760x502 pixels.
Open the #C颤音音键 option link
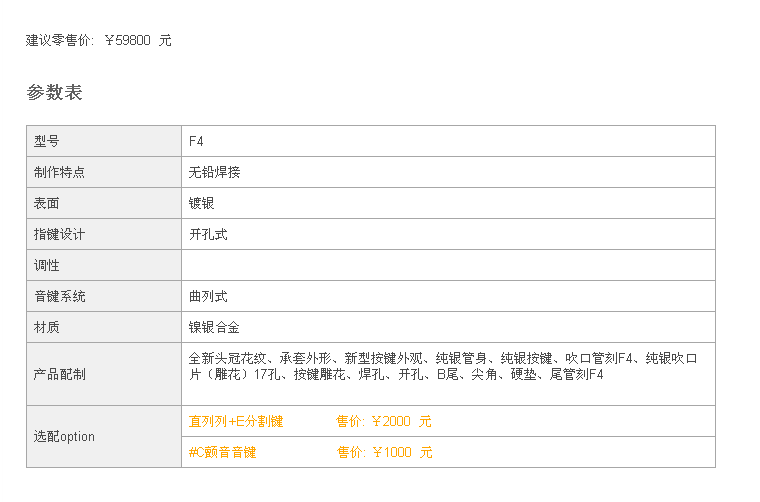222,452
